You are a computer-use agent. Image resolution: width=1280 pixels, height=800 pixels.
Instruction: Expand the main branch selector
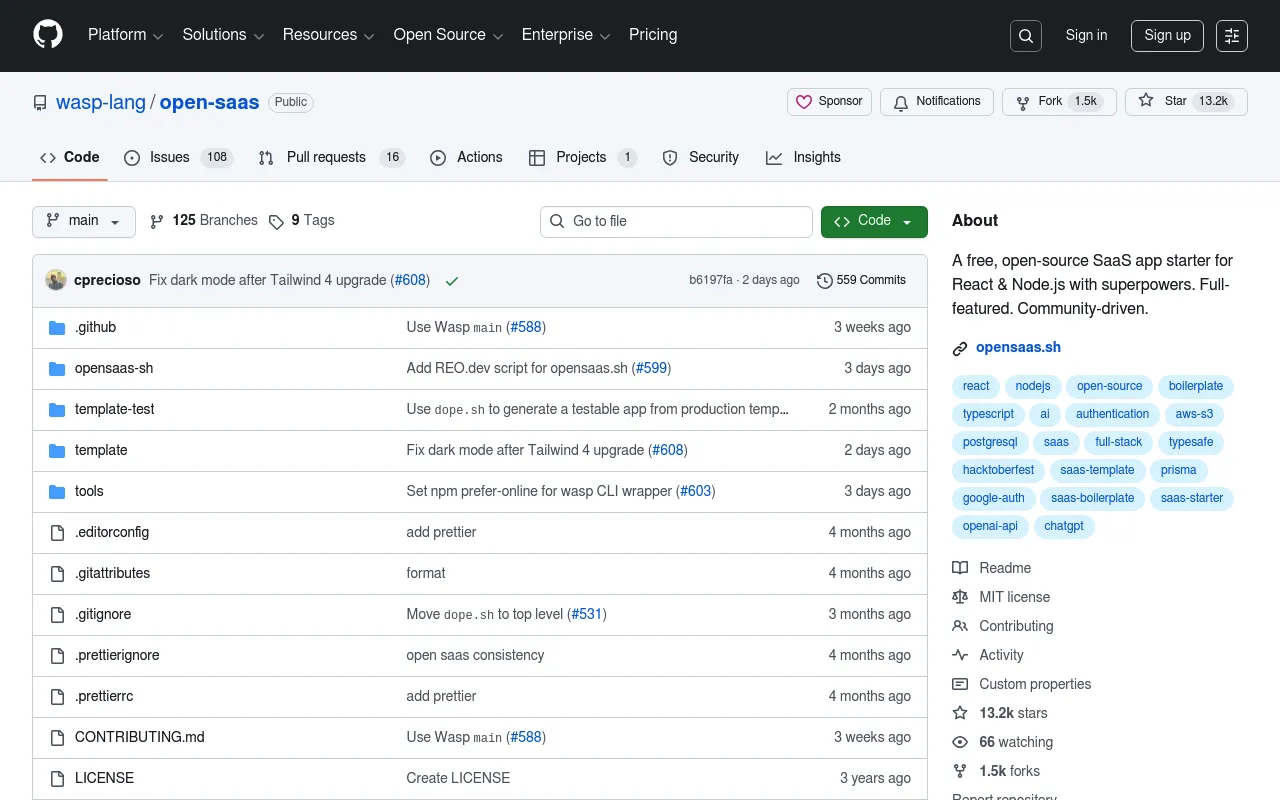point(83,221)
